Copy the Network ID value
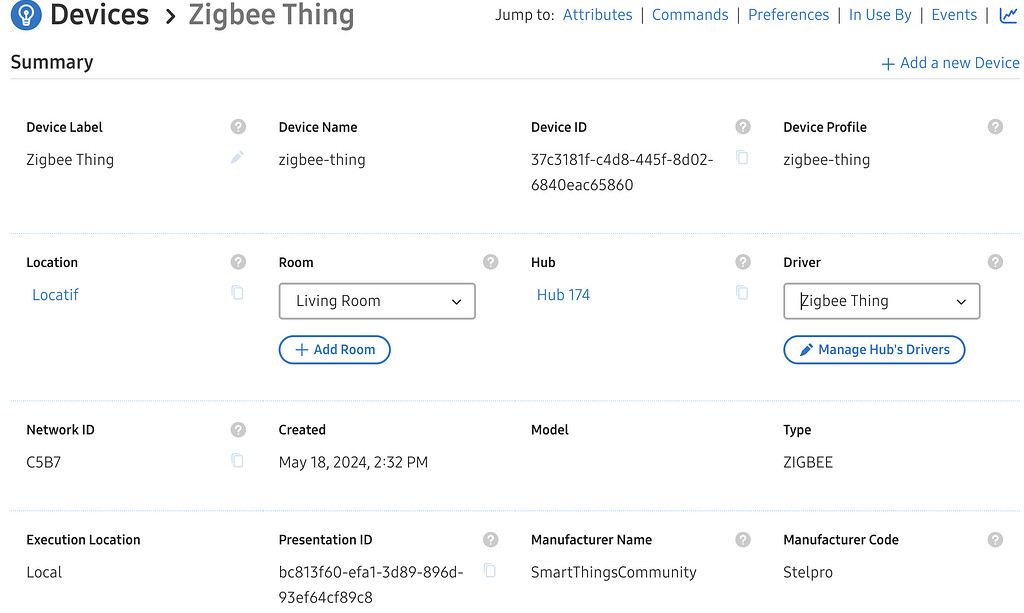The image size is (1024, 613). pos(238,460)
